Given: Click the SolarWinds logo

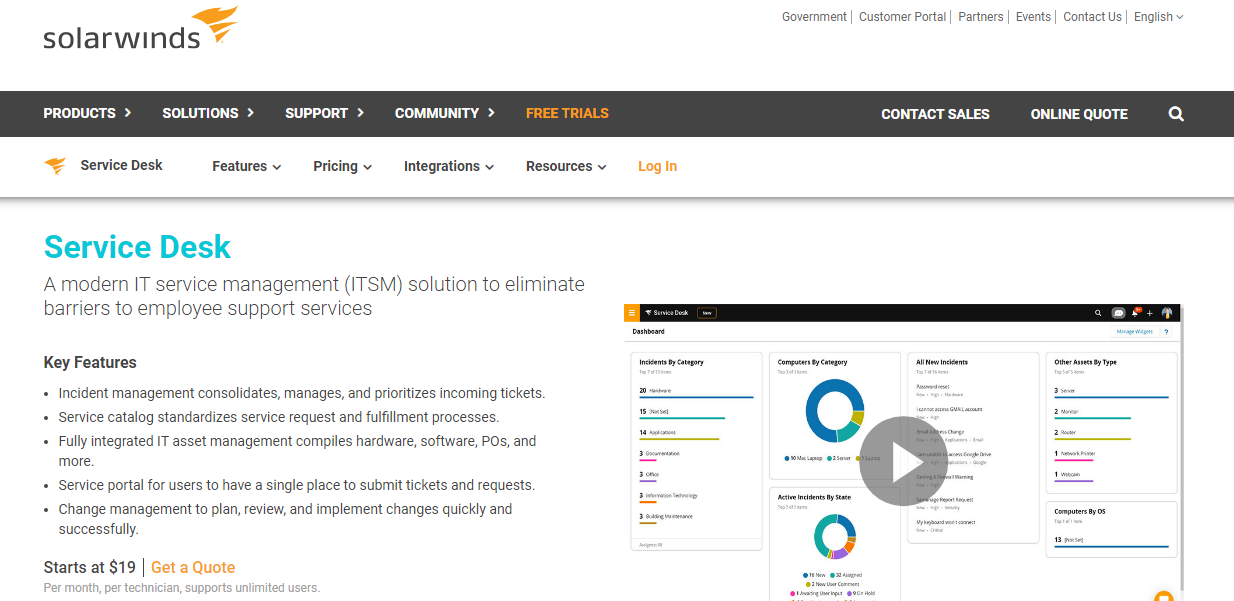Looking at the screenshot, I should 141,28.
